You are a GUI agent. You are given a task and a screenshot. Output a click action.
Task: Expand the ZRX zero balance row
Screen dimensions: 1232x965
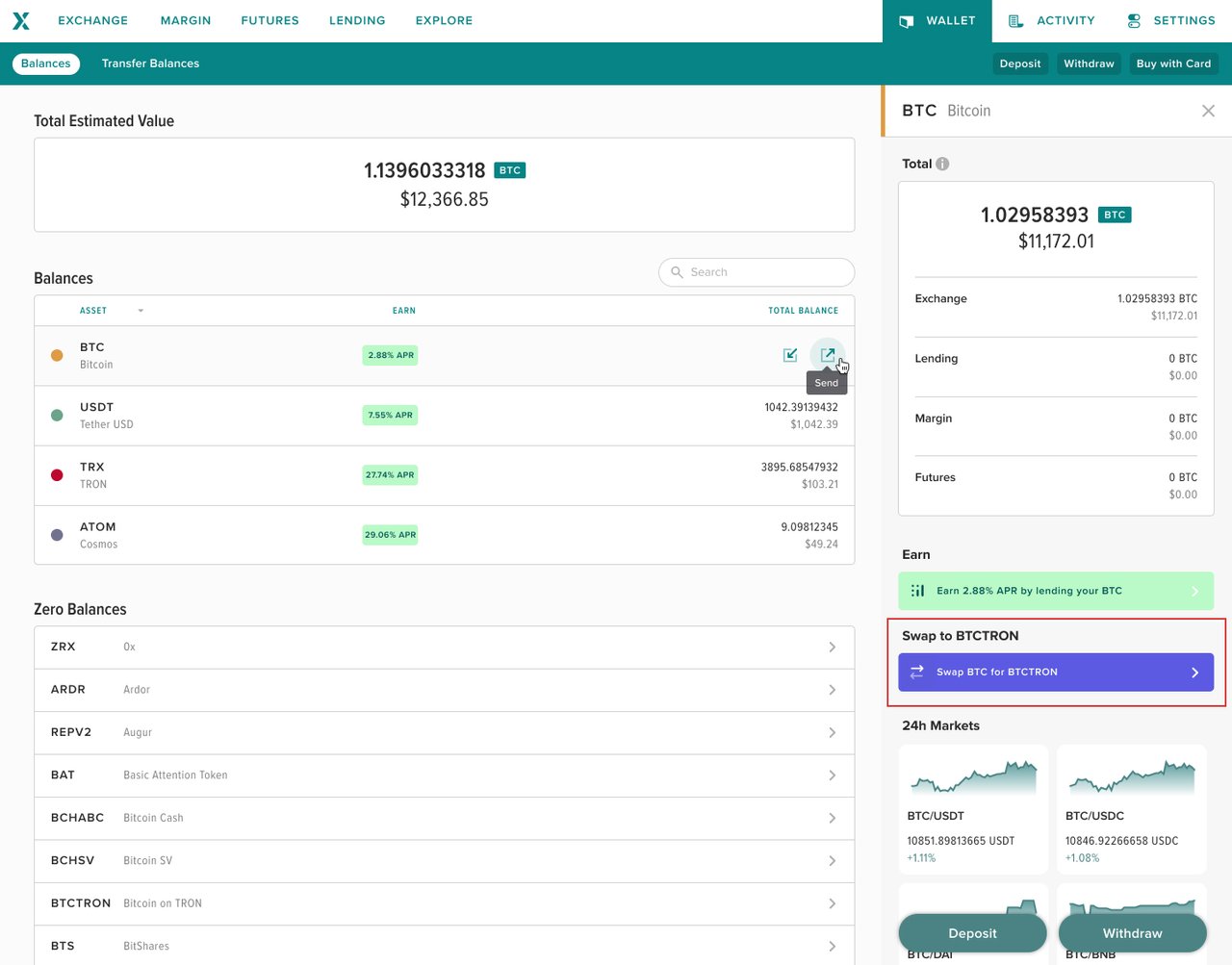tap(444, 647)
